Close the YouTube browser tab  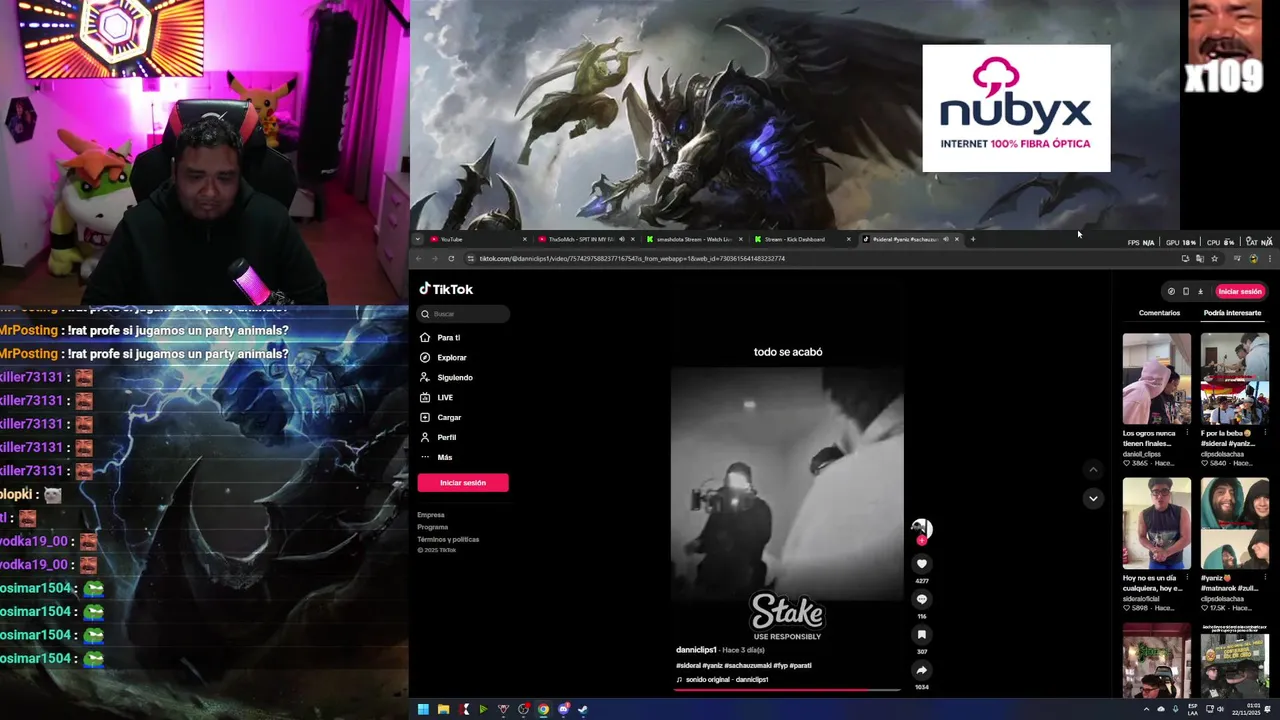524,239
